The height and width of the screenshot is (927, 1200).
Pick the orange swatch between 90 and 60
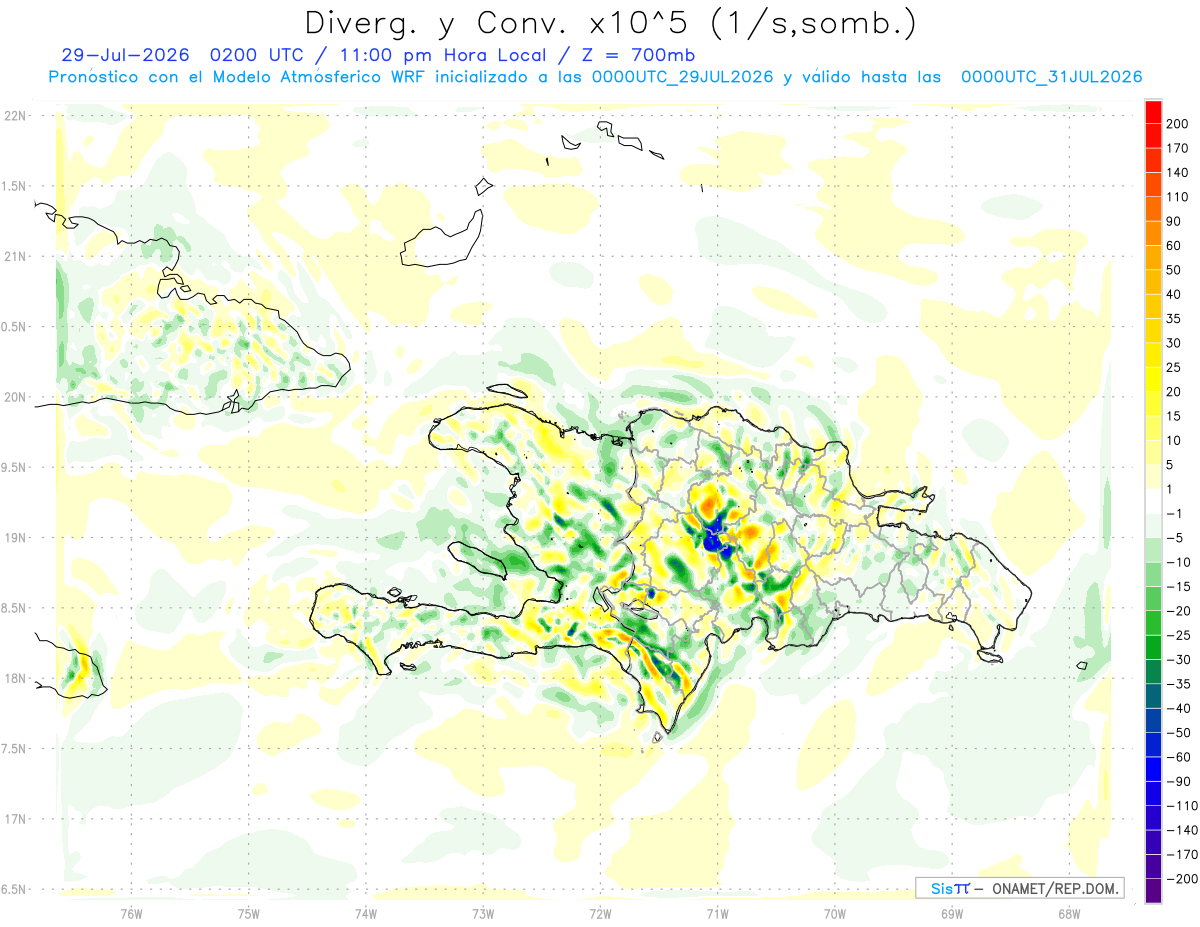coord(1153,234)
